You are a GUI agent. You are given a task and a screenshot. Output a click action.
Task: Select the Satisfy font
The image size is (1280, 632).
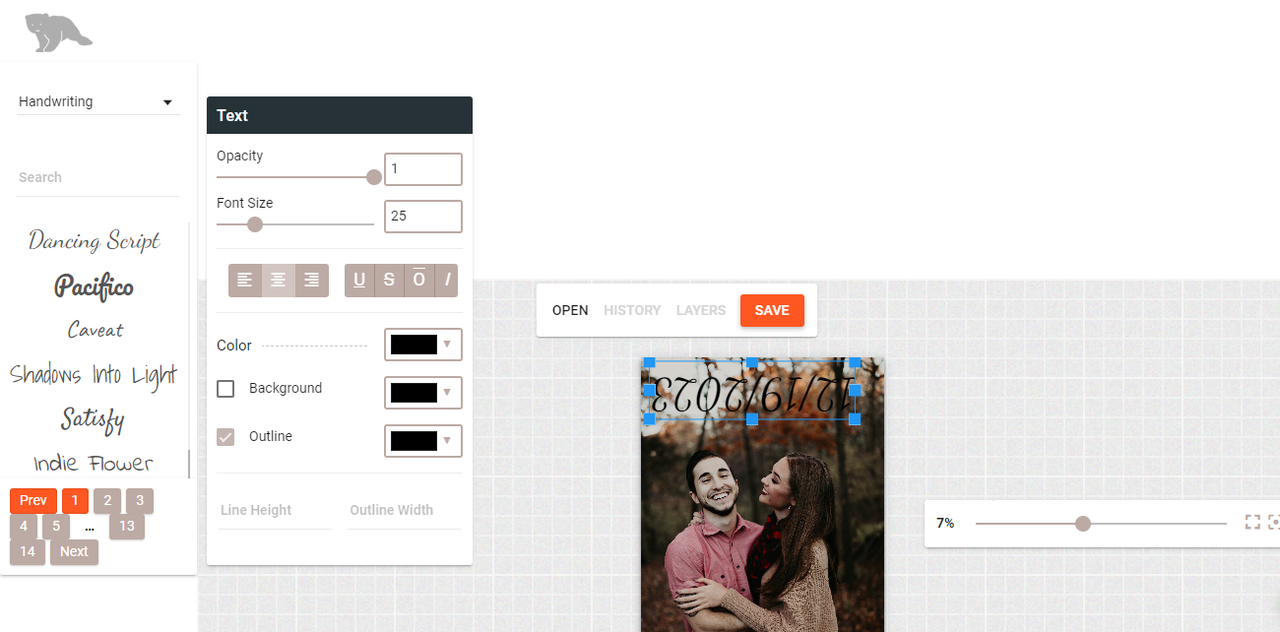93,419
